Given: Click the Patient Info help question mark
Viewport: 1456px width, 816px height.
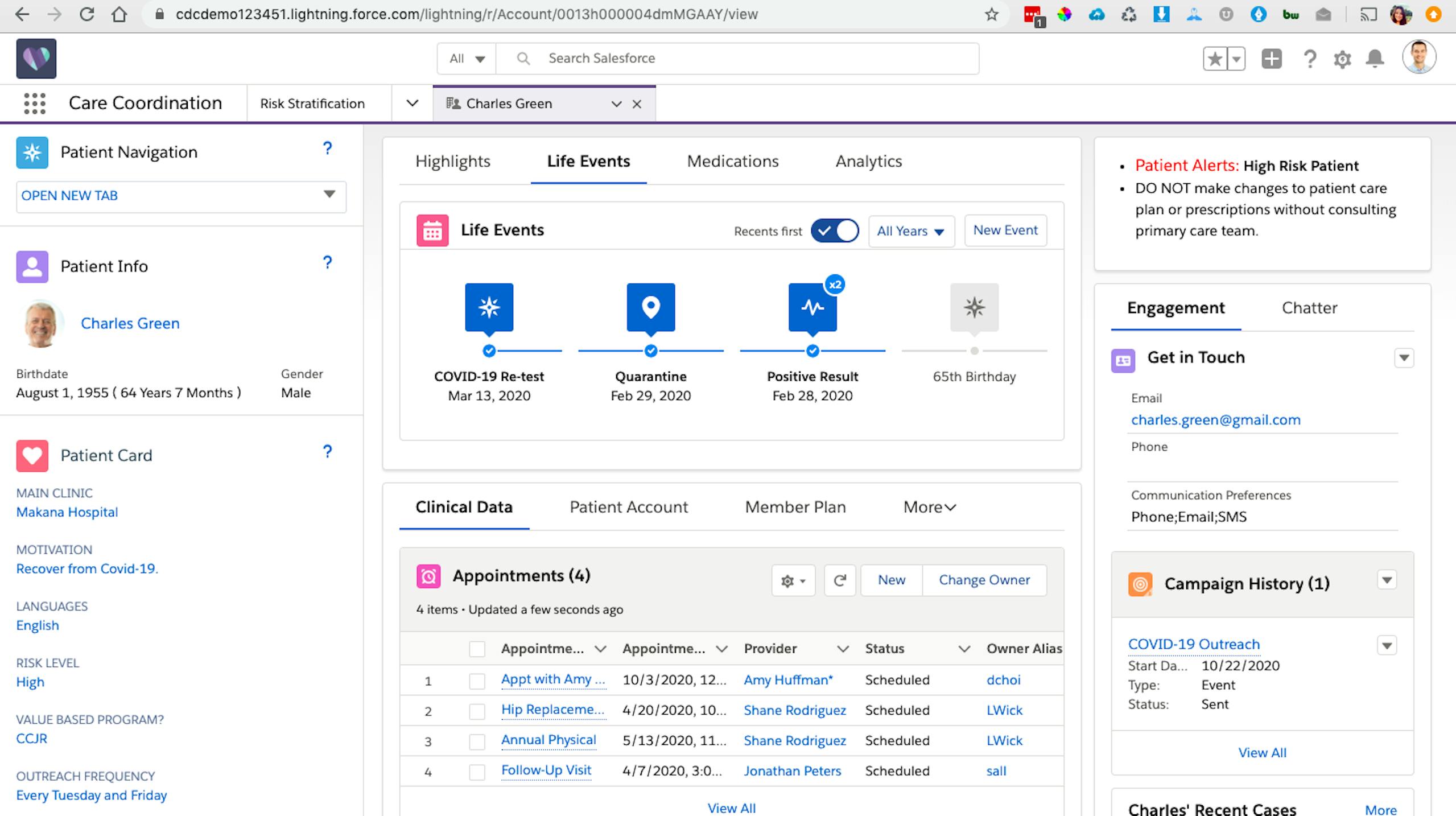Looking at the screenshot, I should coord(327,262).
